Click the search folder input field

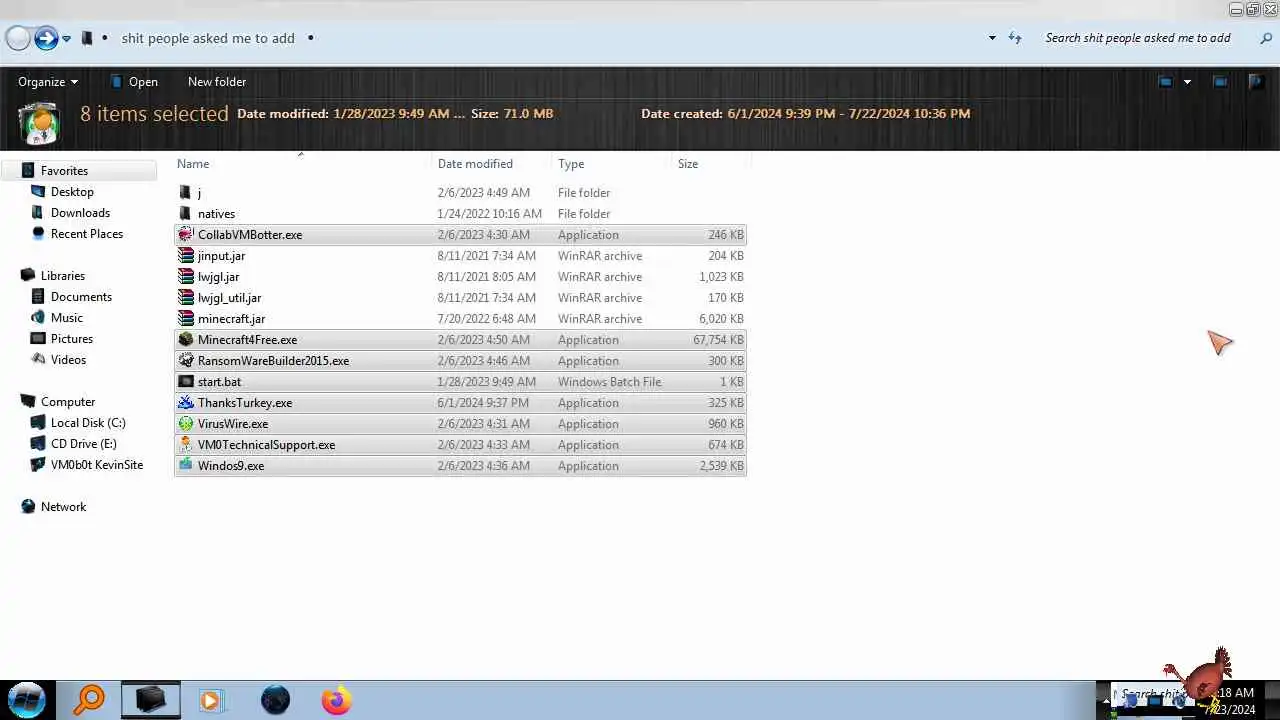click(x=1138, y=38)
